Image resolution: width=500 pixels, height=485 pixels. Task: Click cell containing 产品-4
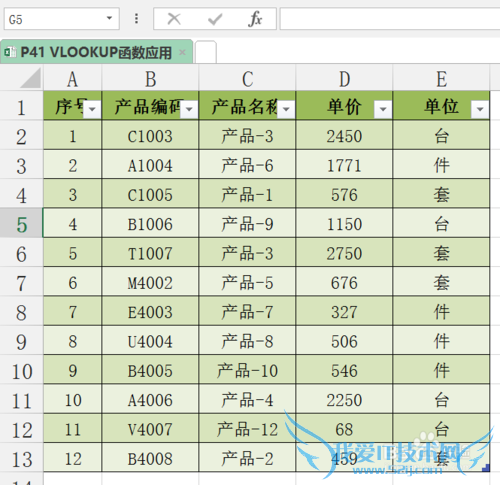click(x=247, y=400)
